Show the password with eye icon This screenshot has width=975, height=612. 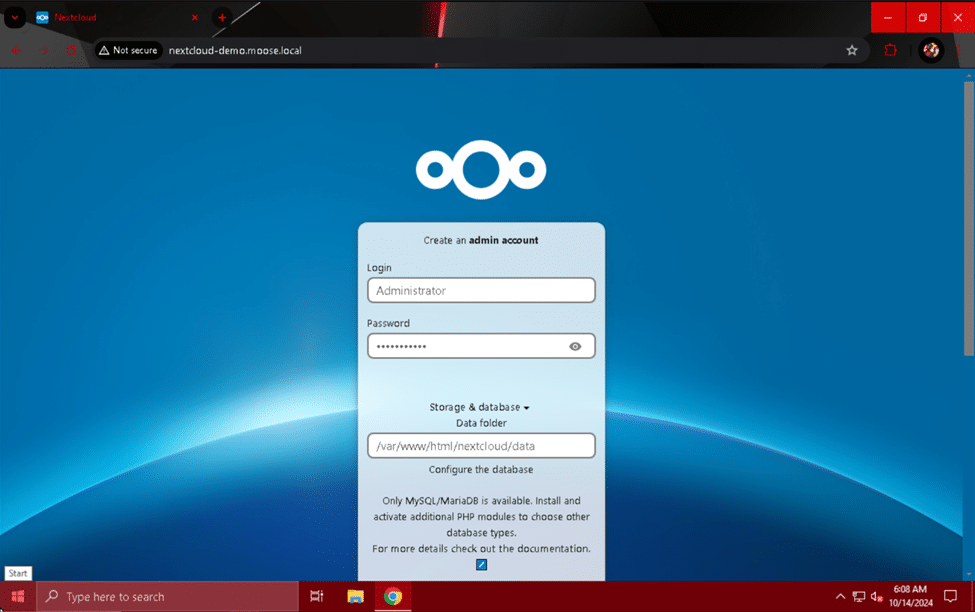[x=575, y=346]
